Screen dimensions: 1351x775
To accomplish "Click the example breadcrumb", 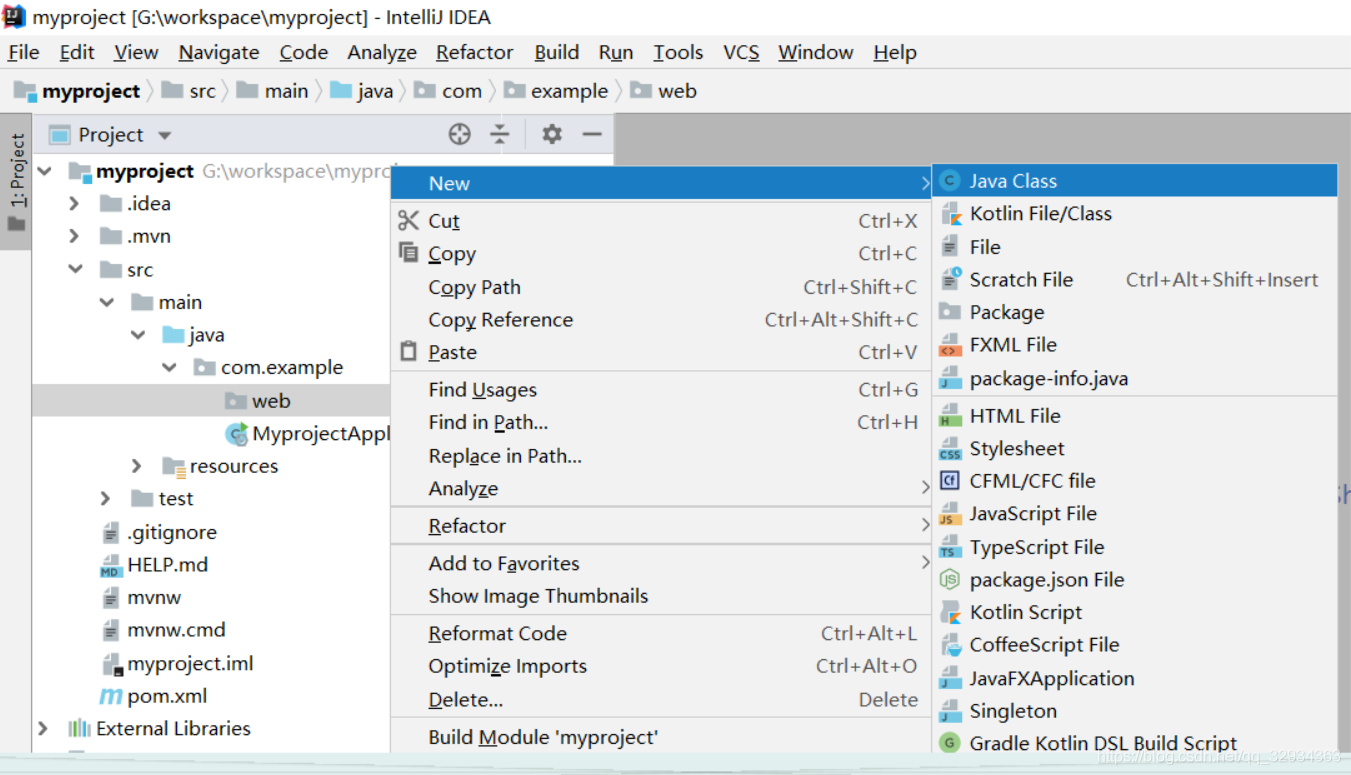I will (x=556, y=91).
